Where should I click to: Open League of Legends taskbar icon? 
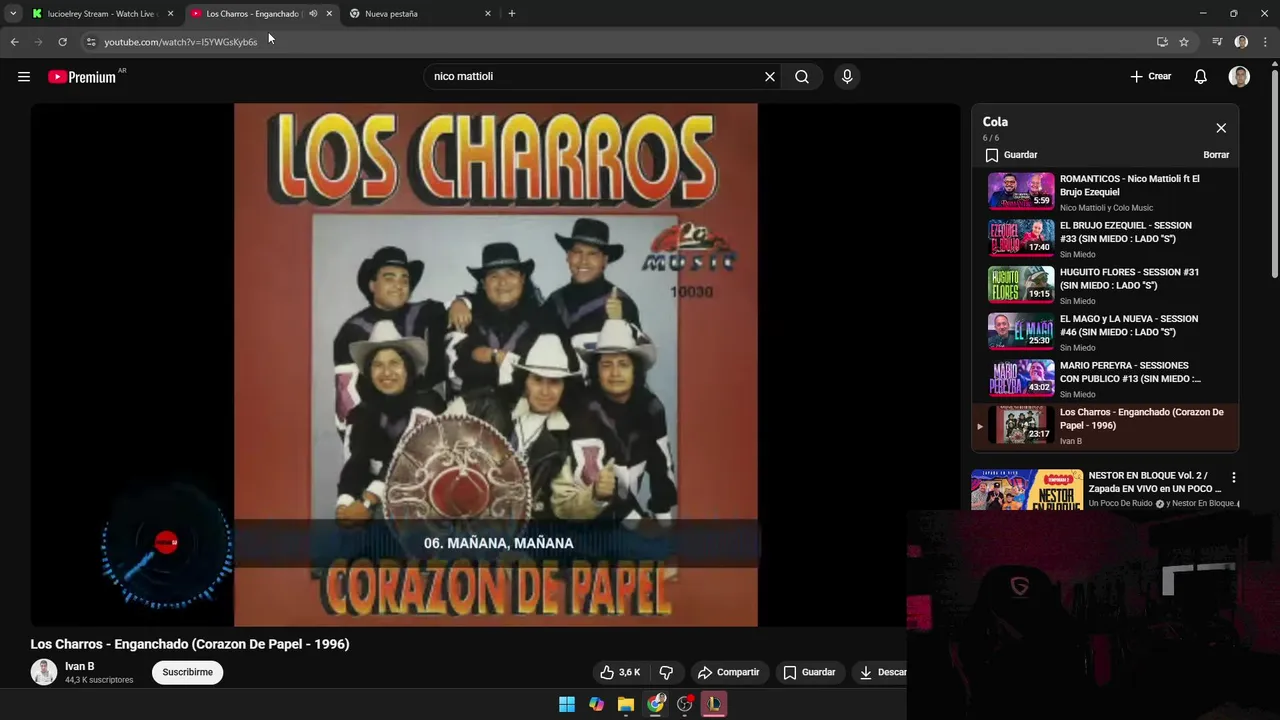(x=714, y=704)
